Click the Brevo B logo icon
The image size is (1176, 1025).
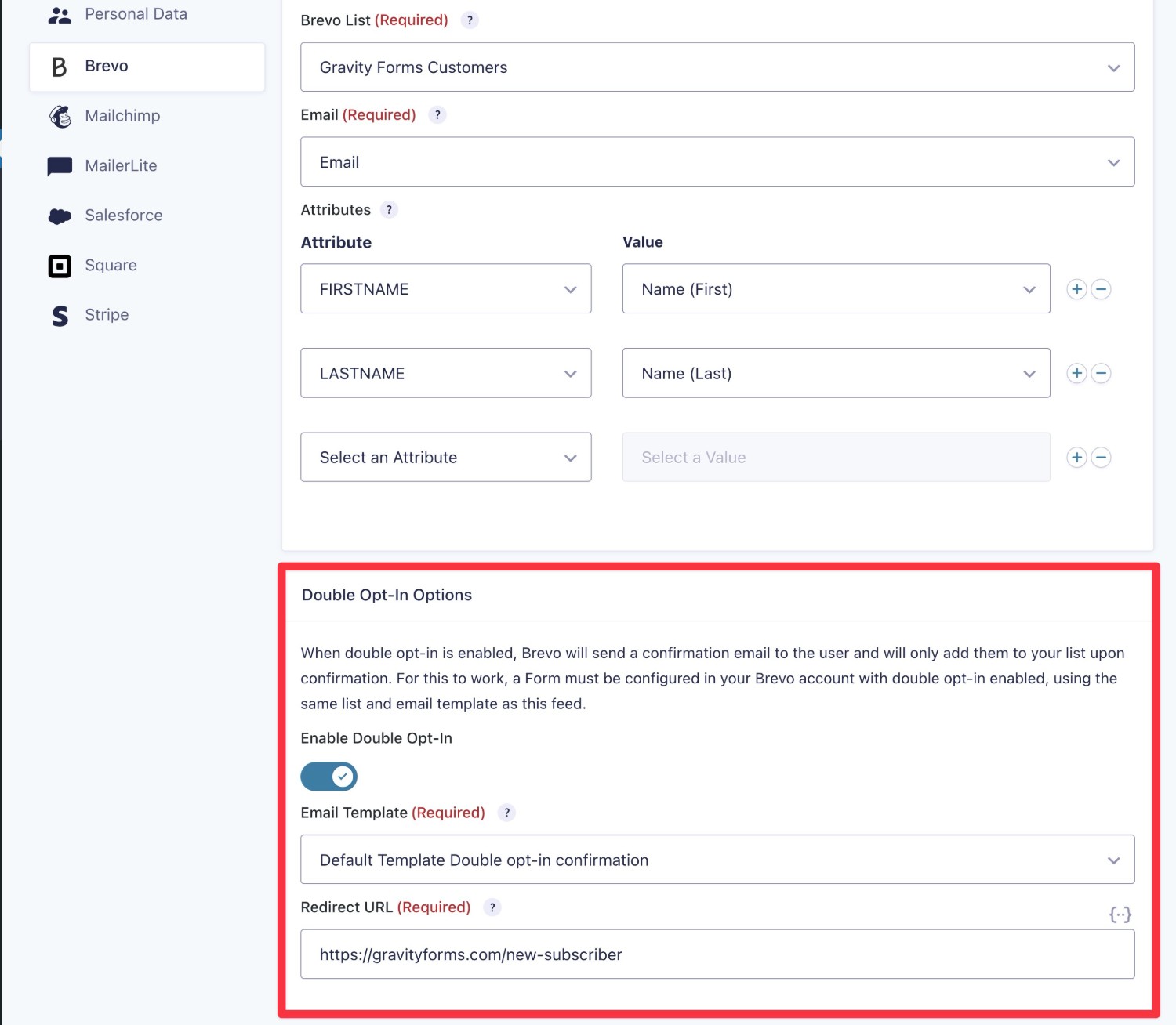(60, 67)
